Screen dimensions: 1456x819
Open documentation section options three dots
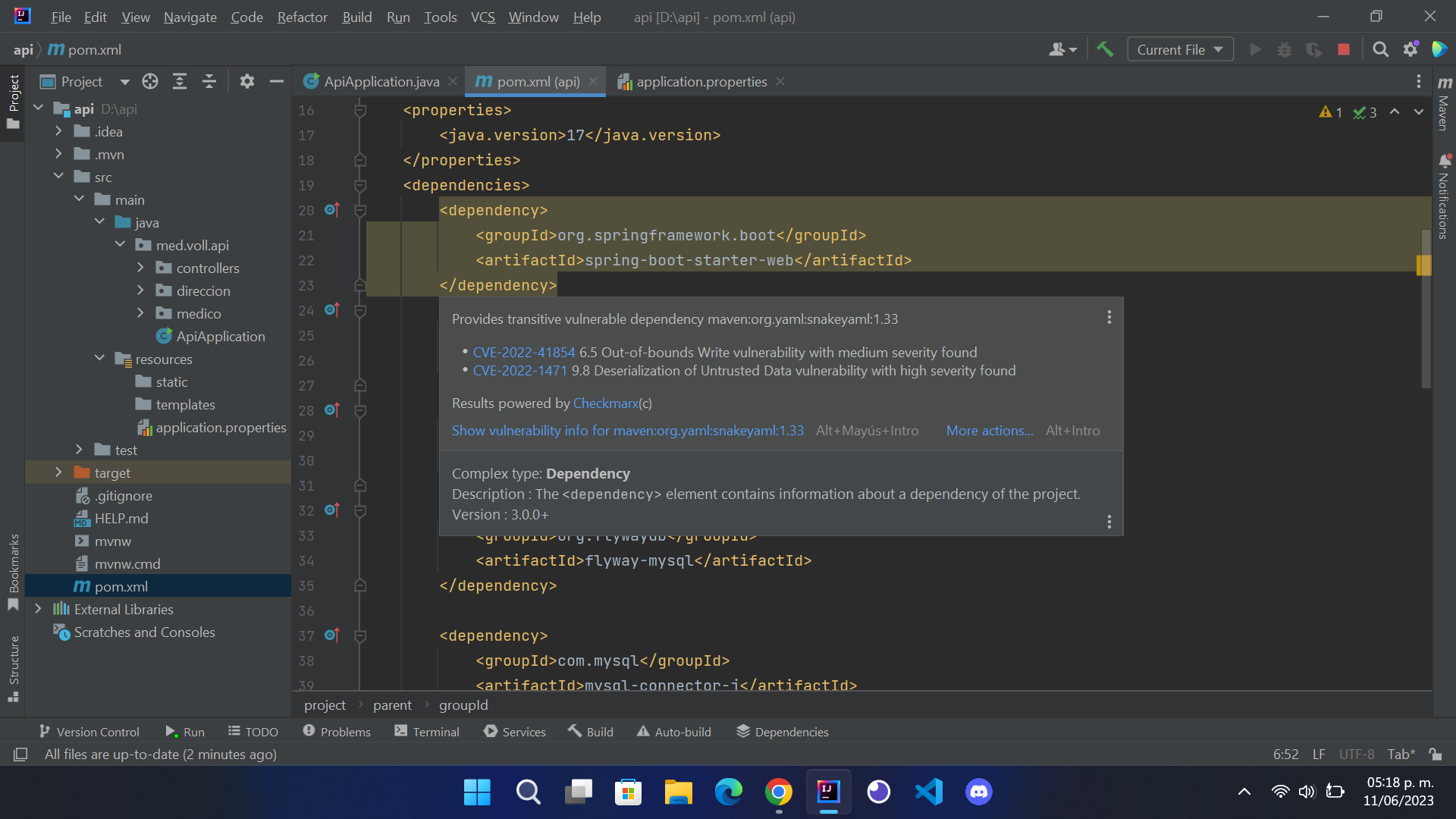1109,522
